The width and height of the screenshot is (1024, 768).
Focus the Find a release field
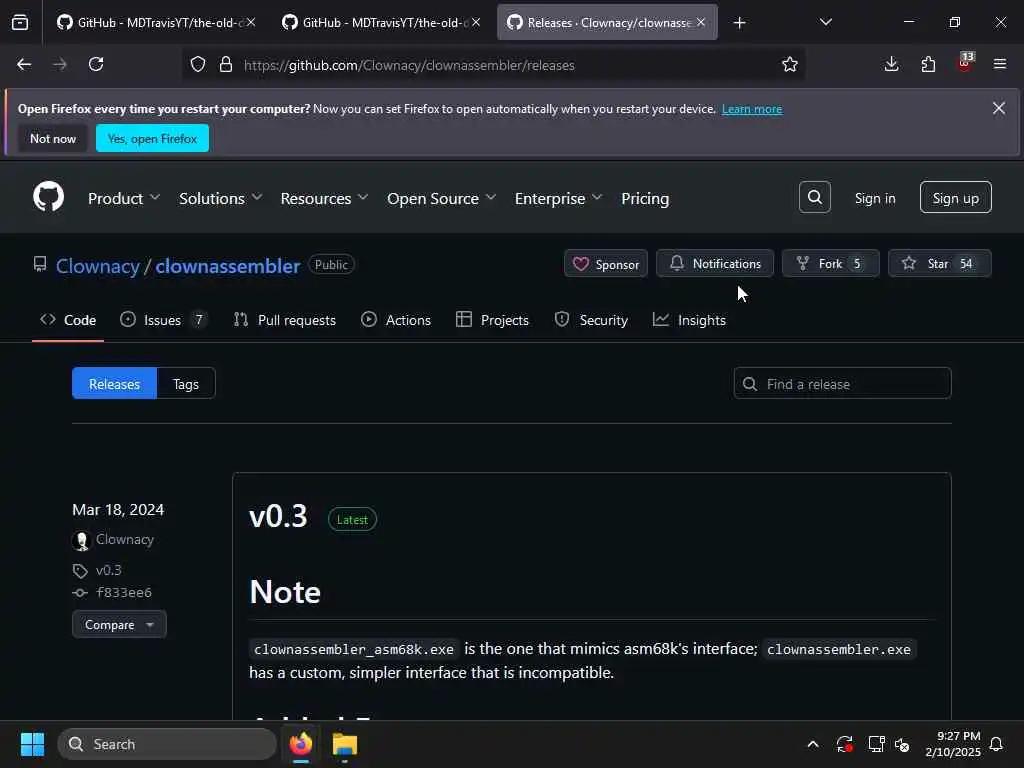click(x=842, y=384)
